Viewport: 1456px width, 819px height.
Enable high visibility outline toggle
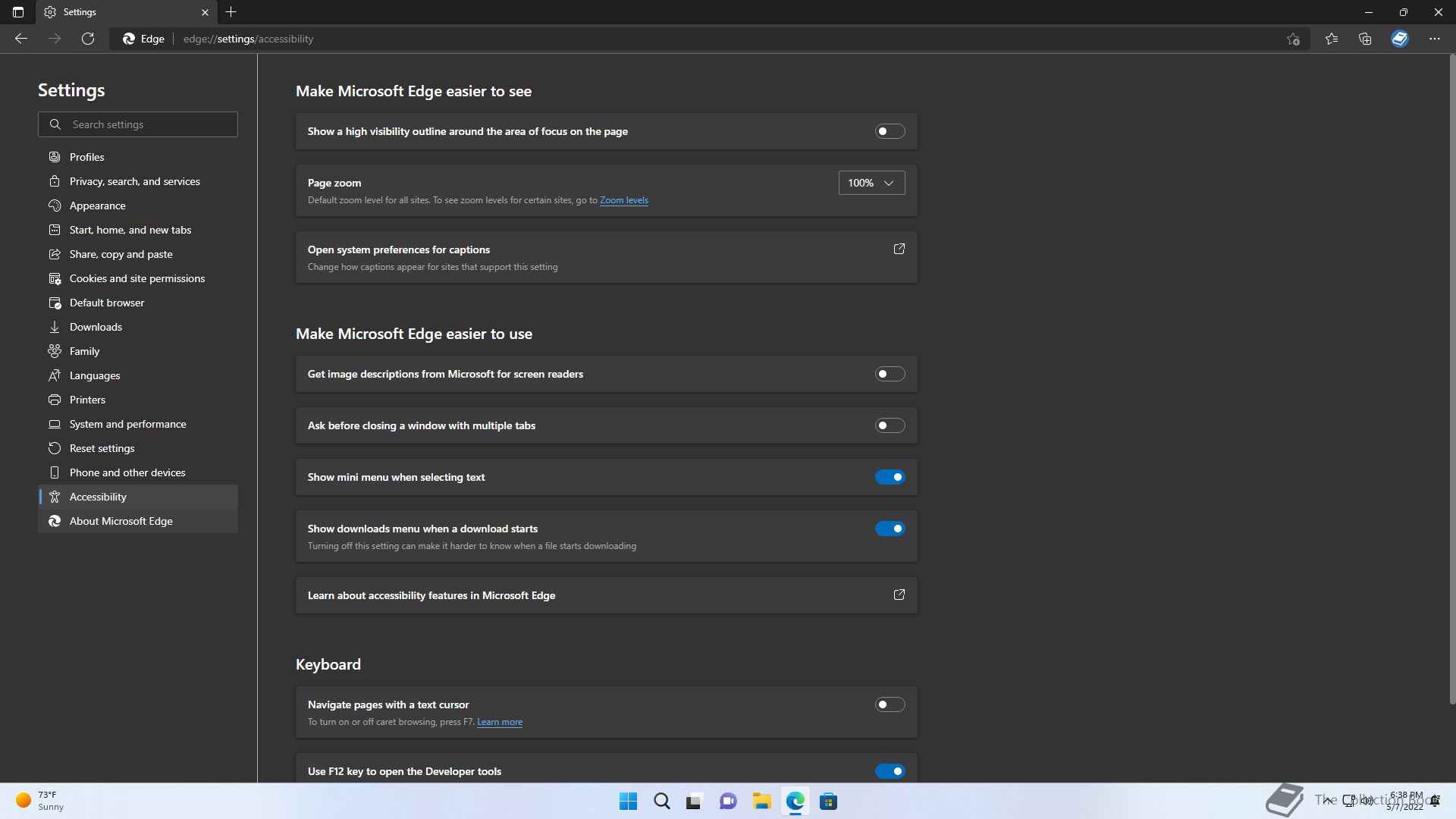[x=890, y=131]
